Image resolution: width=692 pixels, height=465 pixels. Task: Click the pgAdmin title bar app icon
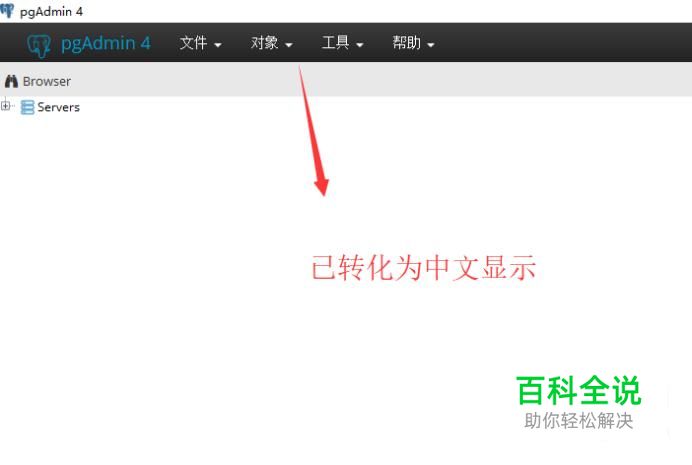click(7, 11)
